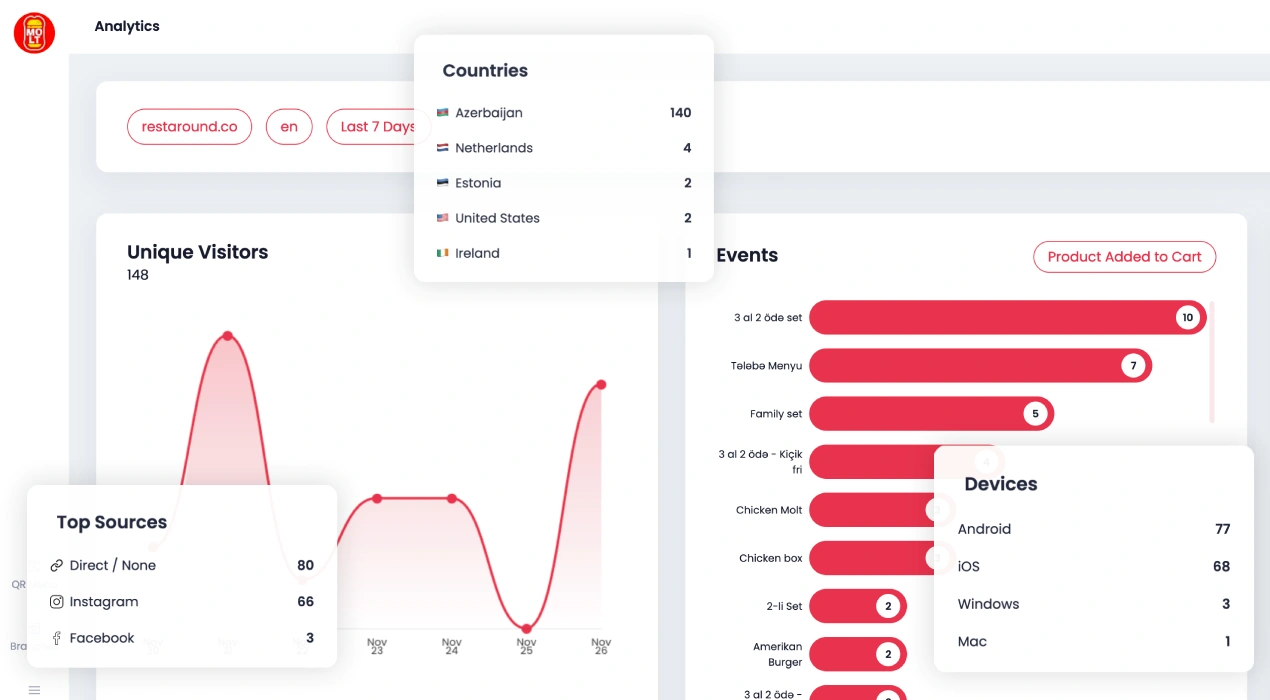1270x700 pixels.
Task: Click the Azerbaijan flag in Countries
Action: tap(443, 113)
